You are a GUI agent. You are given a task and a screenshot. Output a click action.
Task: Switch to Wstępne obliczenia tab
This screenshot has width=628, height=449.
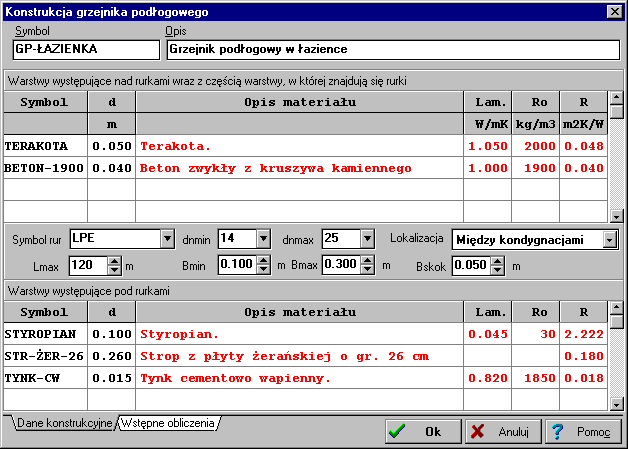(x=168, y=424)
